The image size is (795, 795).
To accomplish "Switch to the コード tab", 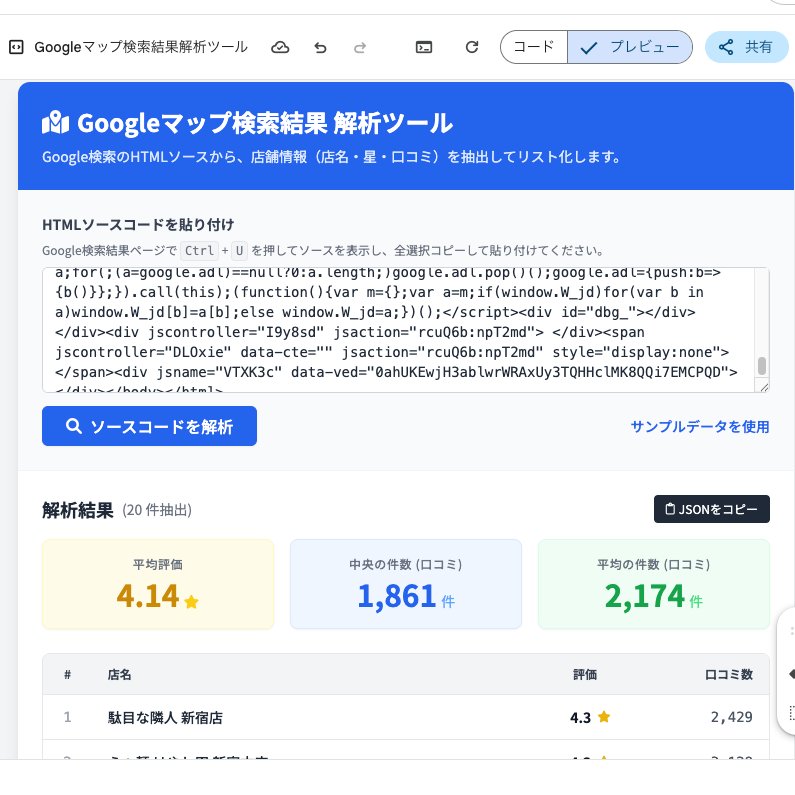I will [x=534, y=47].
